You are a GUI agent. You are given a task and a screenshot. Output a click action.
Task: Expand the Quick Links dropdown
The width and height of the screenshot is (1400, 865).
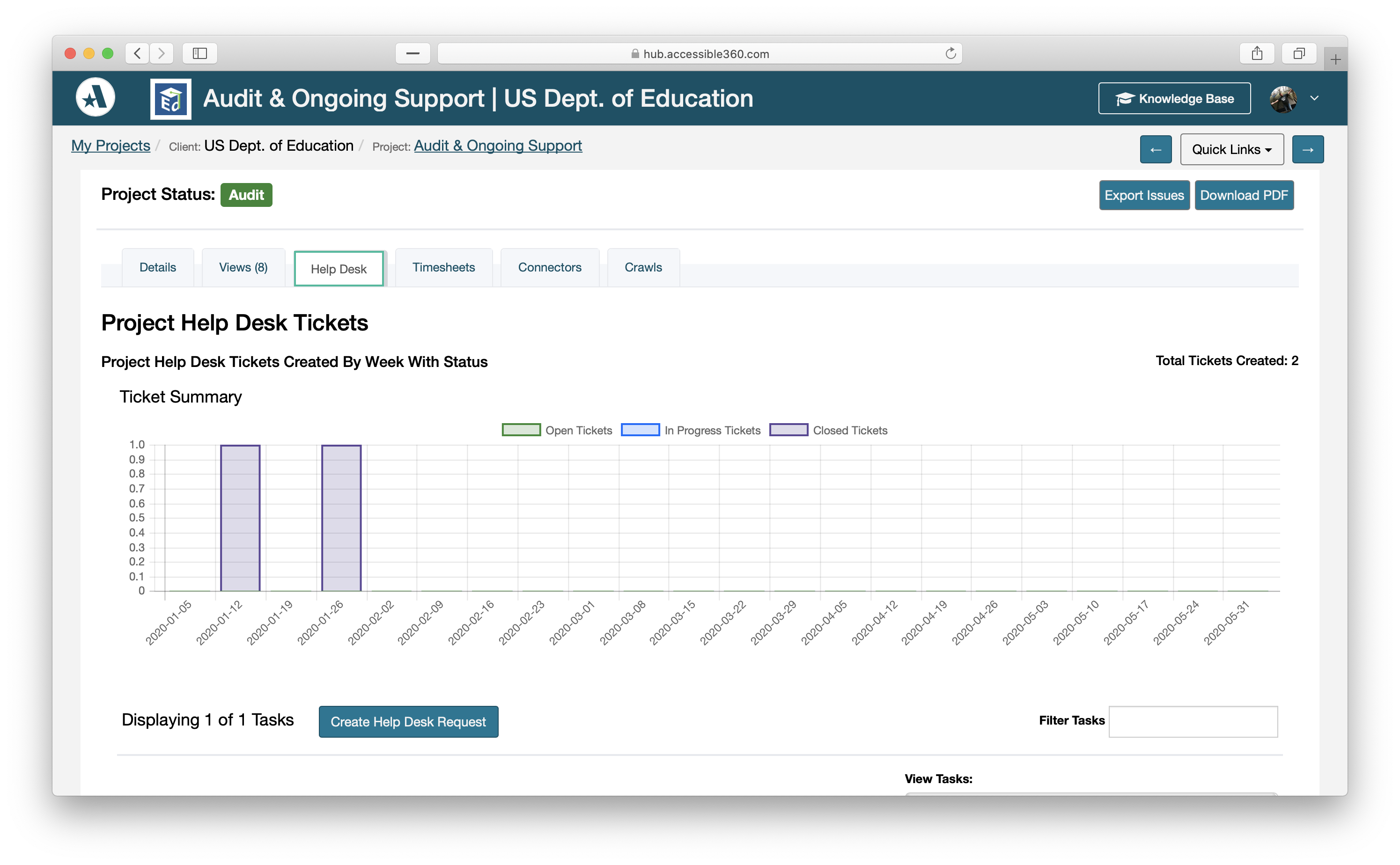point(1232,149)
